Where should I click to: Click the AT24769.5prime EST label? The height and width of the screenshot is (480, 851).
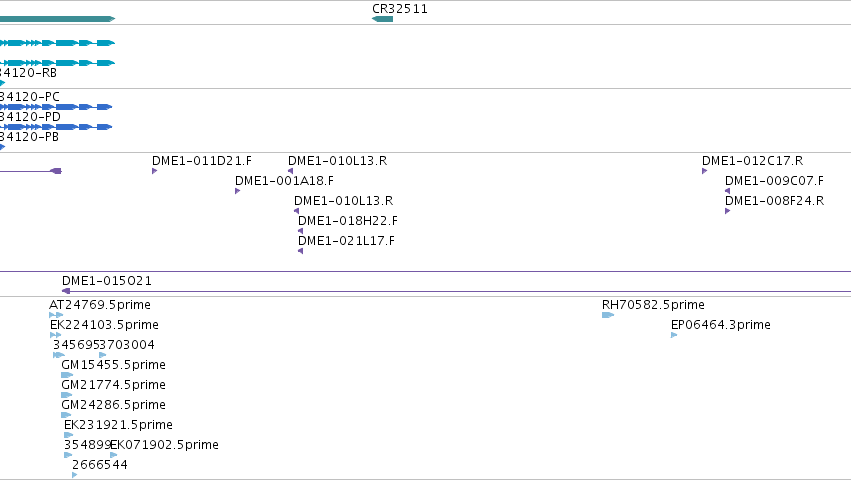tap(100, 305)
